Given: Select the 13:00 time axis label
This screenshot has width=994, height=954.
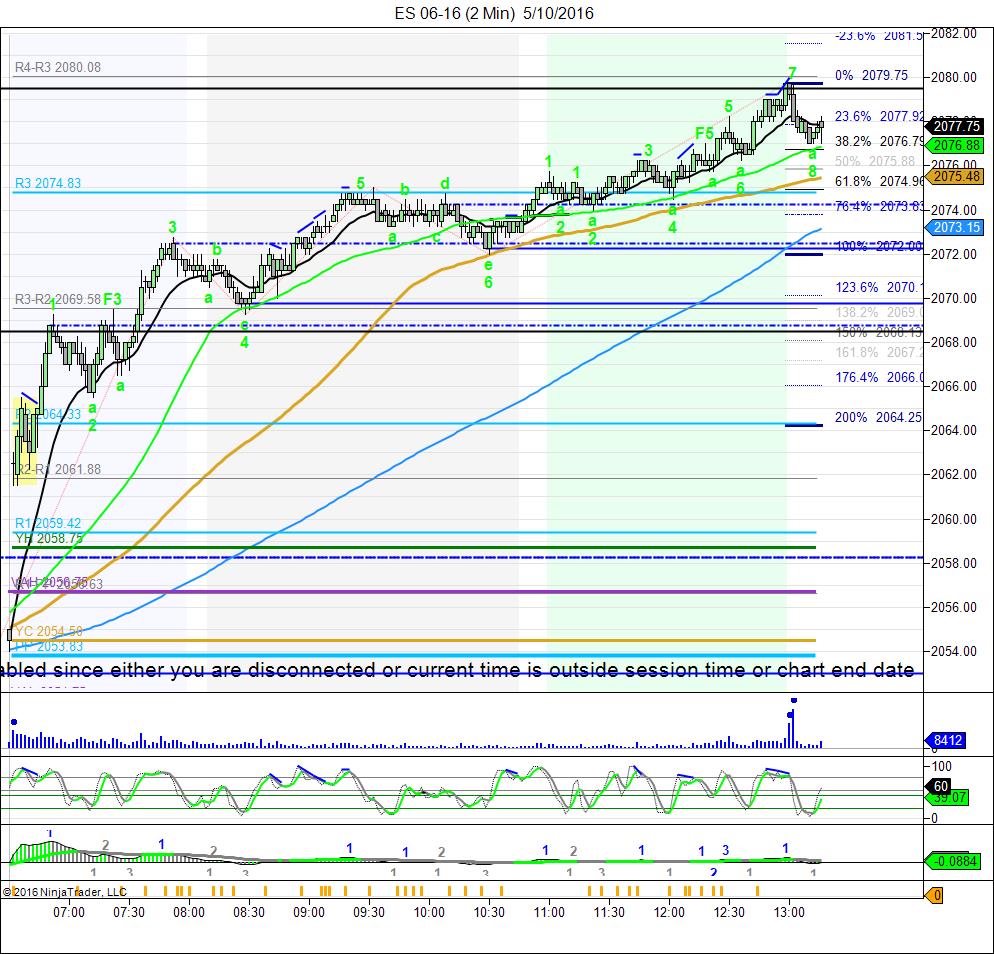Looking at the screenshot, I should tap(789, 913).
